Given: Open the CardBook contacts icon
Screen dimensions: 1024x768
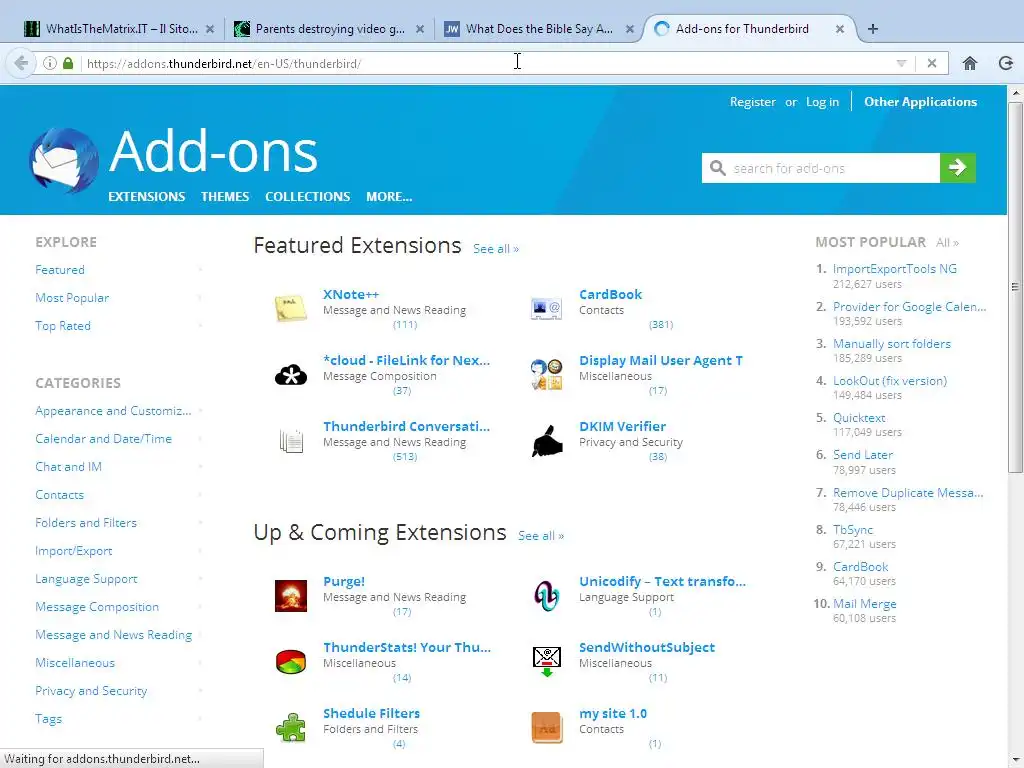Looking at the screenshot, I should 547,308.
